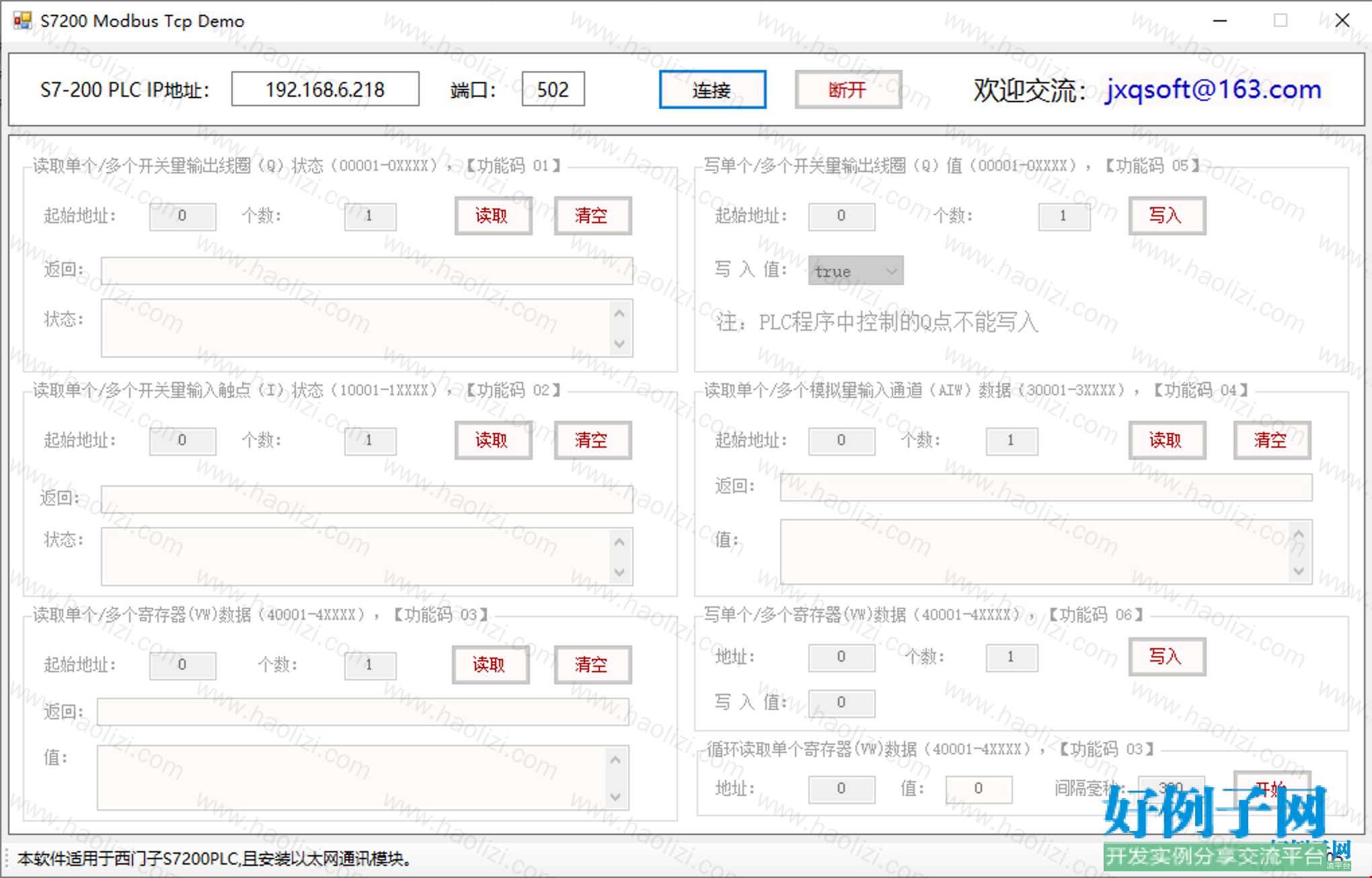Click the address field in function code 06 group
This screenshot has height=878, width=1372.
coord(842,657)
